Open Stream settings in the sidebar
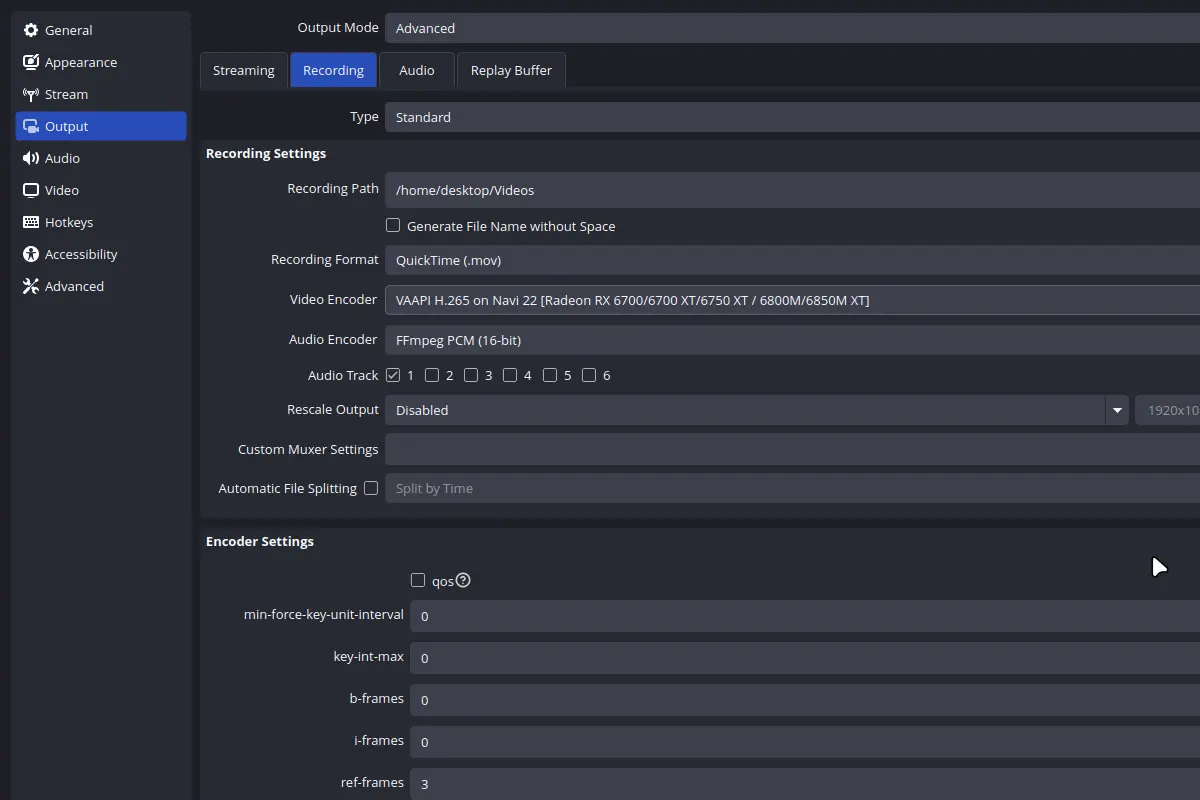This screenshot has width=1200, height=800. [x=67, y=94]
